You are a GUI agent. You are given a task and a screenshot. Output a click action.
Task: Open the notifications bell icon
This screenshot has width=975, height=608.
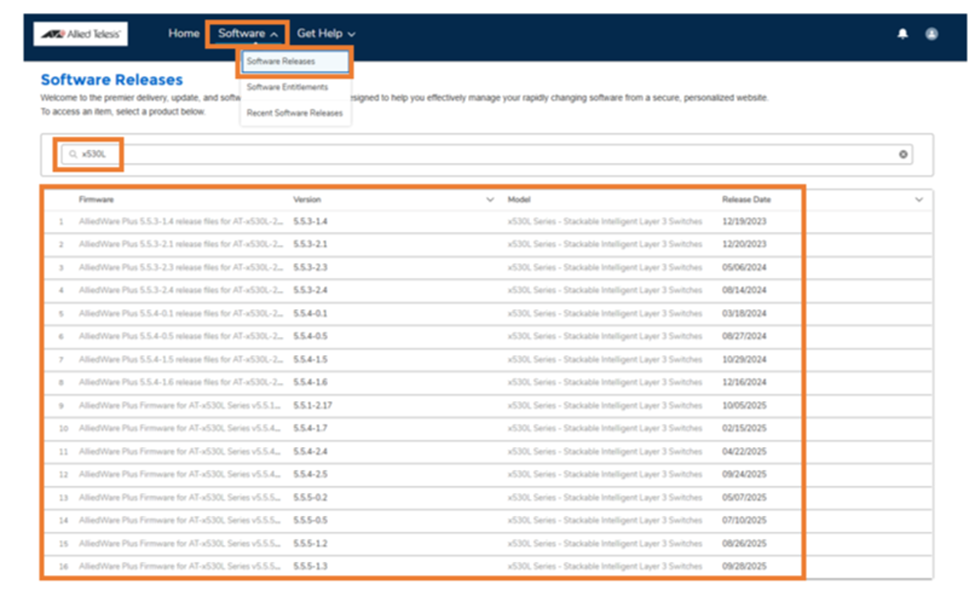[902, 34]
